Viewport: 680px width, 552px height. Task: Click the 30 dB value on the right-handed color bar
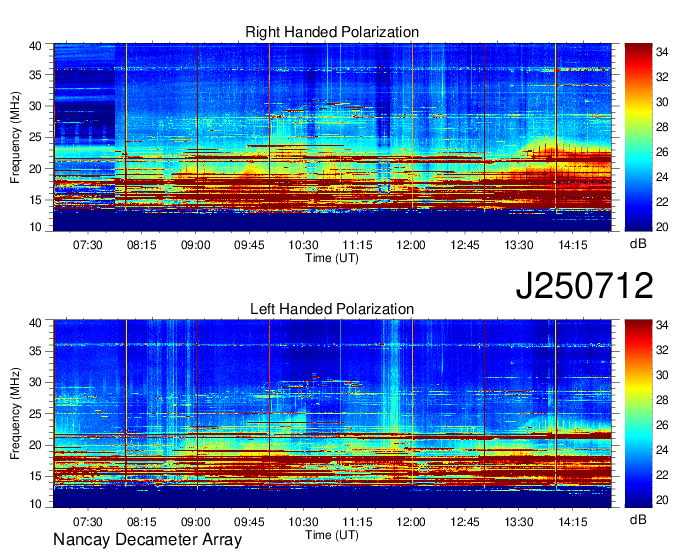(662, 102)
